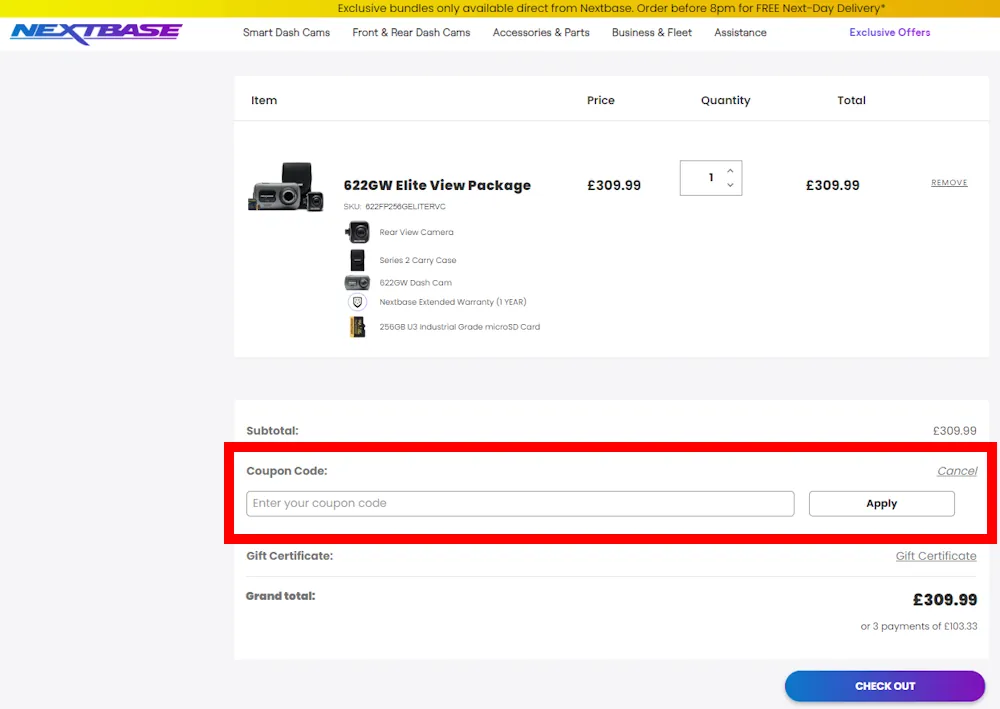Open Business & Fleet menu
This screenshot has height=709, width=1000.
[652, 33]
